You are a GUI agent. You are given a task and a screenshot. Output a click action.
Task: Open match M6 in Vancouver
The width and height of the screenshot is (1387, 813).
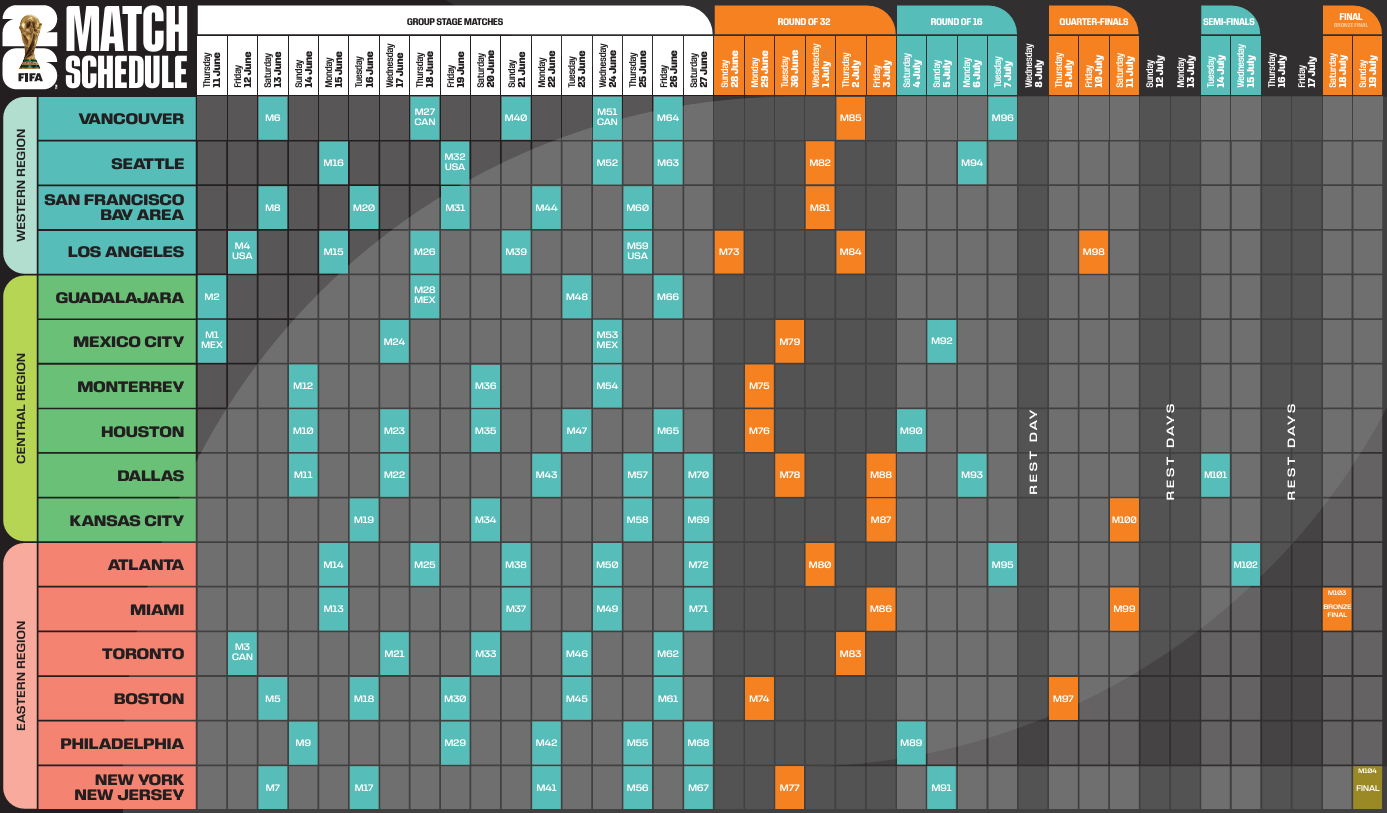tap(273, 119)
